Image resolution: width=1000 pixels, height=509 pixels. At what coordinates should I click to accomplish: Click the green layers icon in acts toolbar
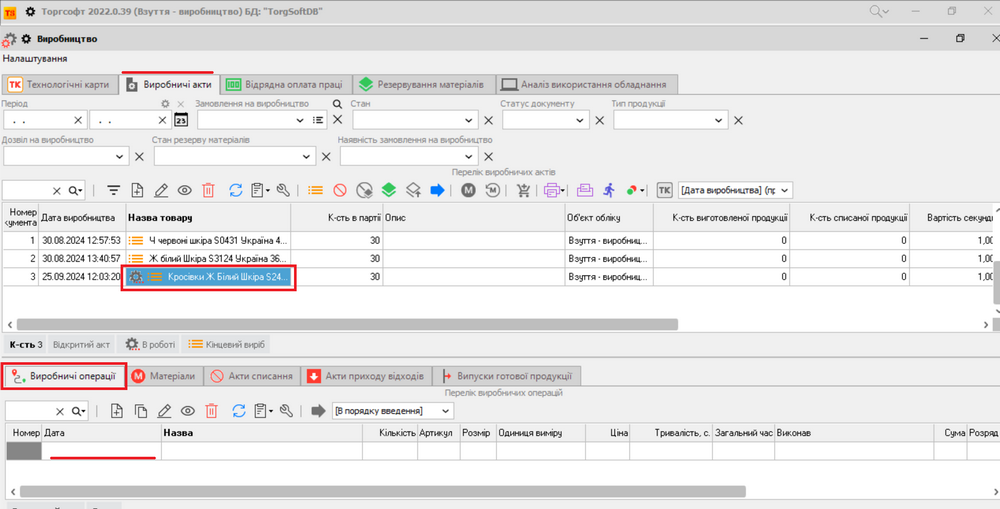click(x=389, y=190)
